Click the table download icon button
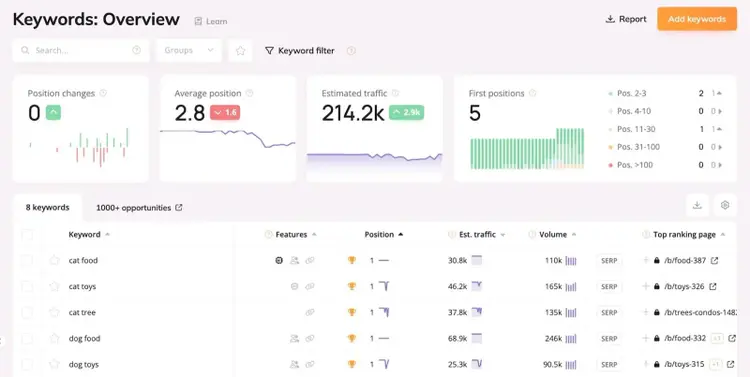This screenshot has height=377, width=750. click(x=697, y=205)
